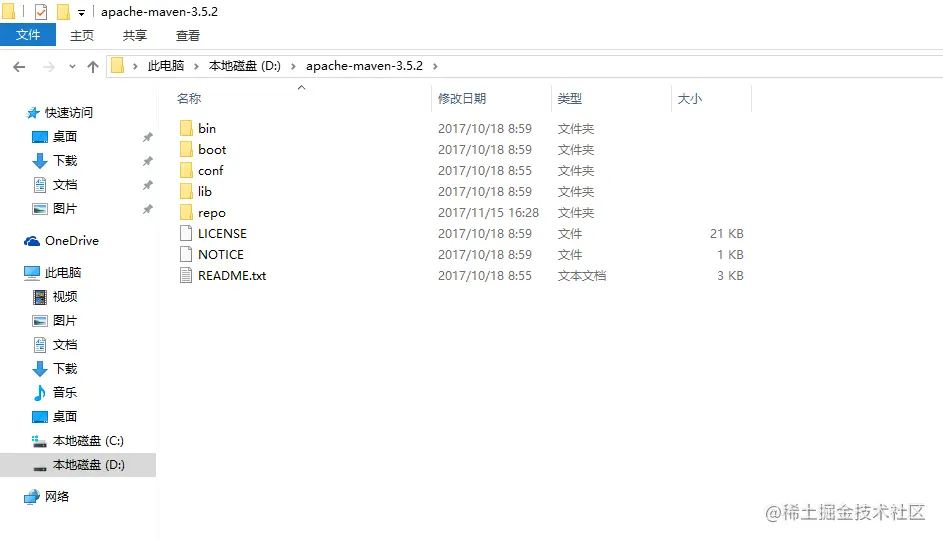Screen dimensions: 943x540
Task: Click the 2017/11/15 16:28 date cell
Action: (488, 212)
